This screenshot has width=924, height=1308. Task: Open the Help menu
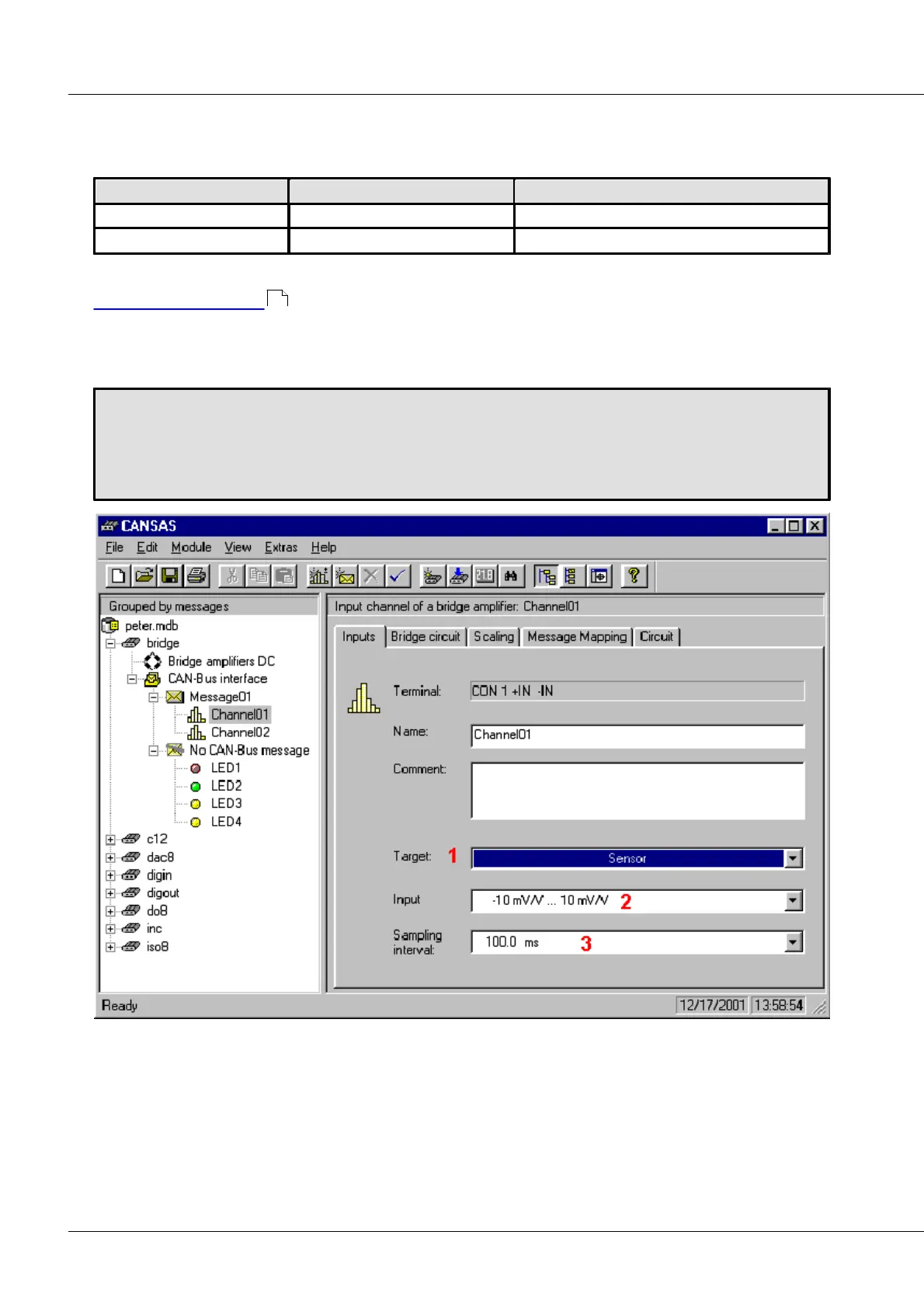[x=324, y=548]
